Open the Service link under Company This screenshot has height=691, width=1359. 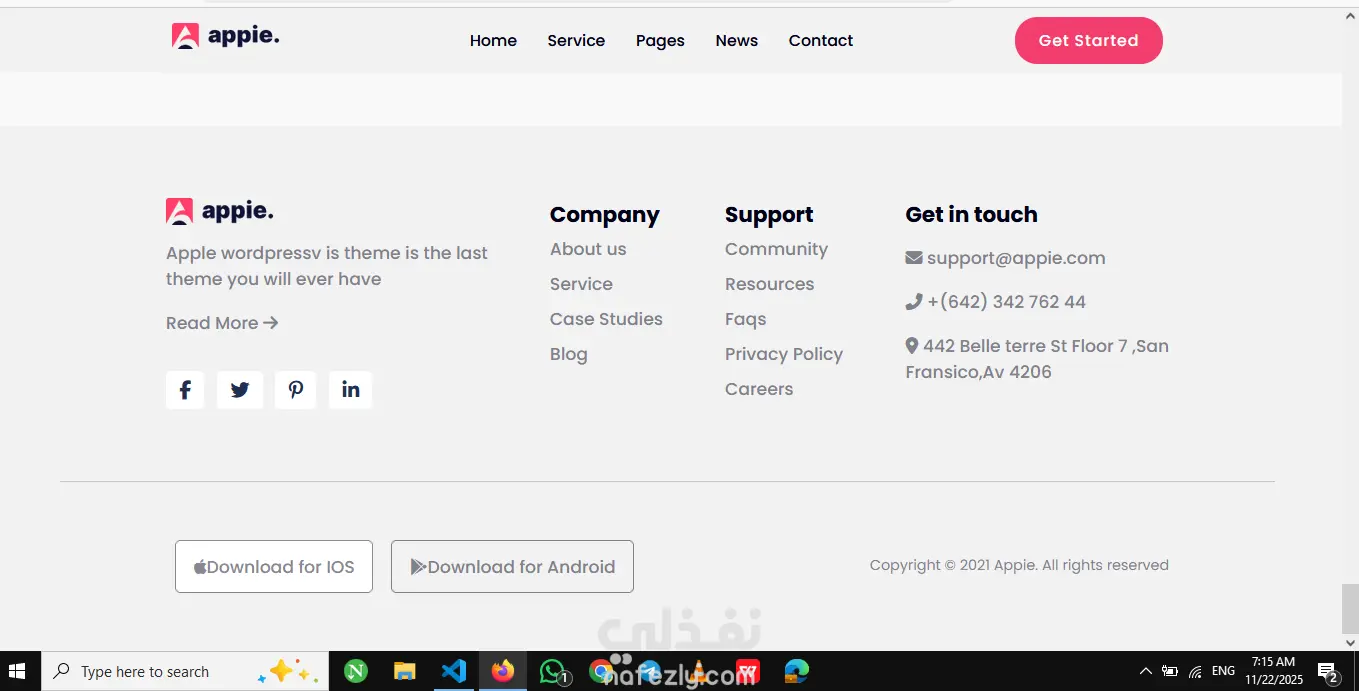581,284
